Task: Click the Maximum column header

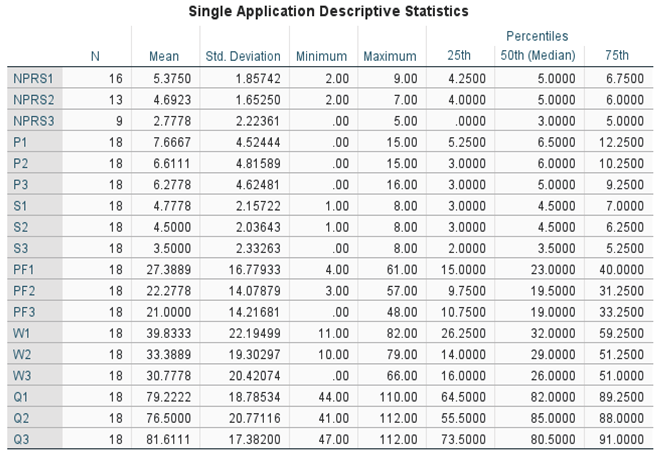Action: tap(390, 56)
